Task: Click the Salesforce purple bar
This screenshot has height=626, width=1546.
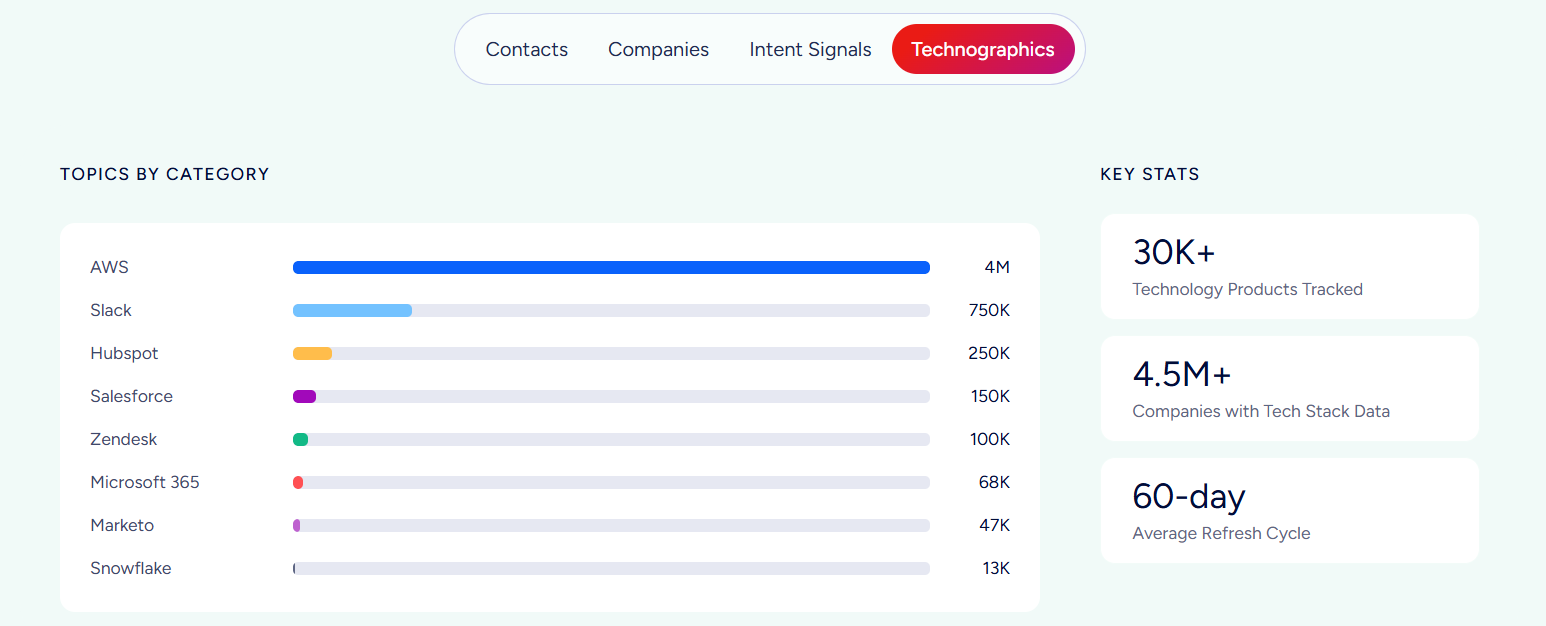Action: 304,396
